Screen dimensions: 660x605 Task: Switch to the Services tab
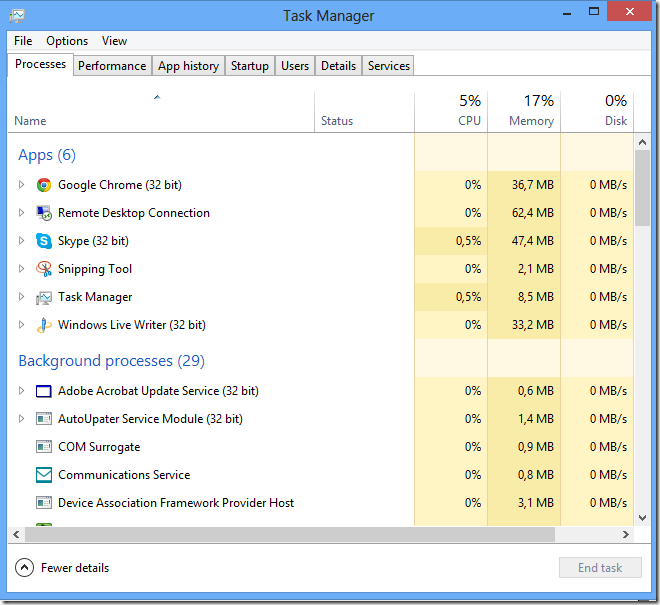[x=389, y=66]
